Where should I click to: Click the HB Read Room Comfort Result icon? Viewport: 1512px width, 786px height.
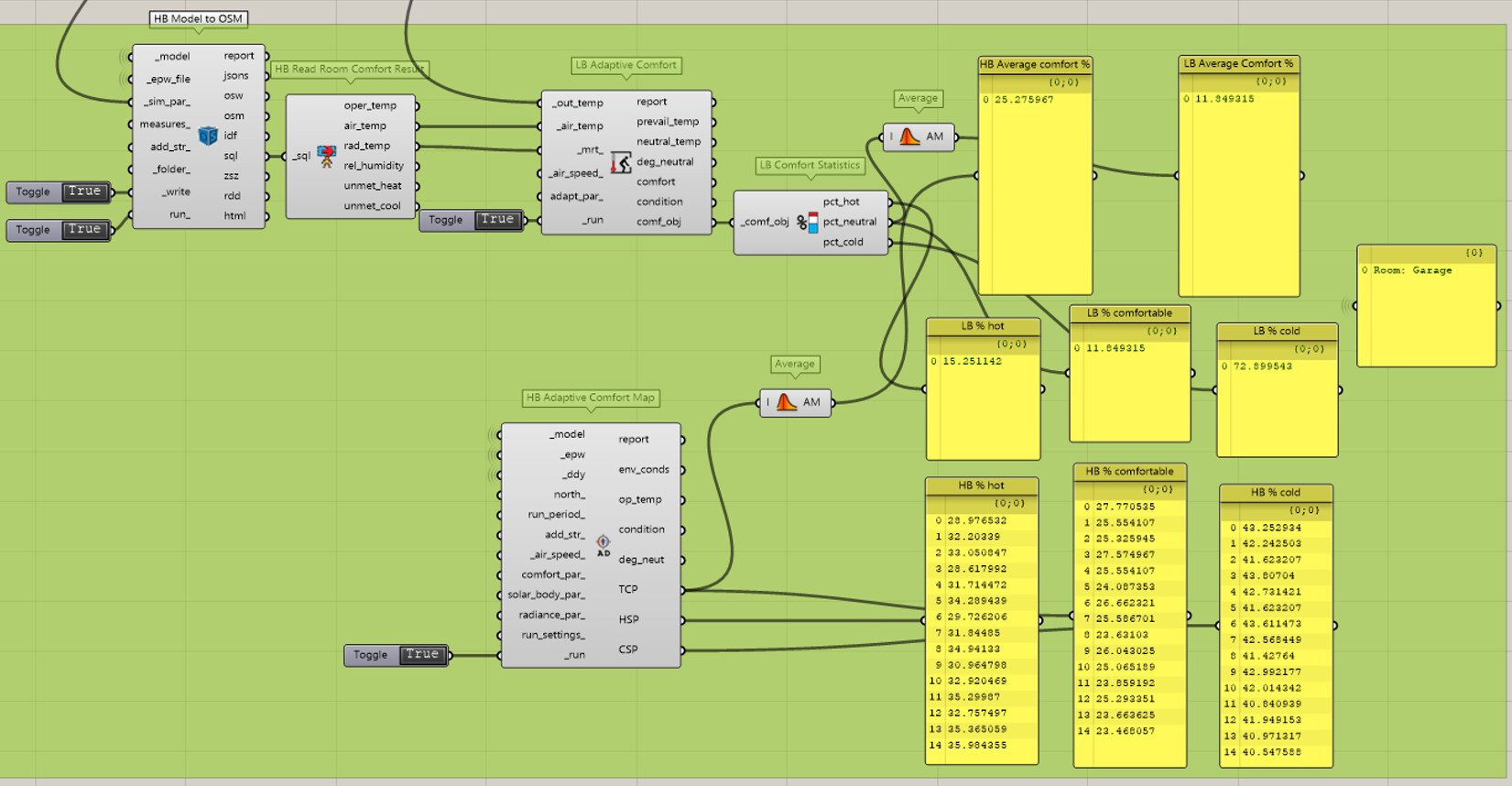[x=326, y=156]
